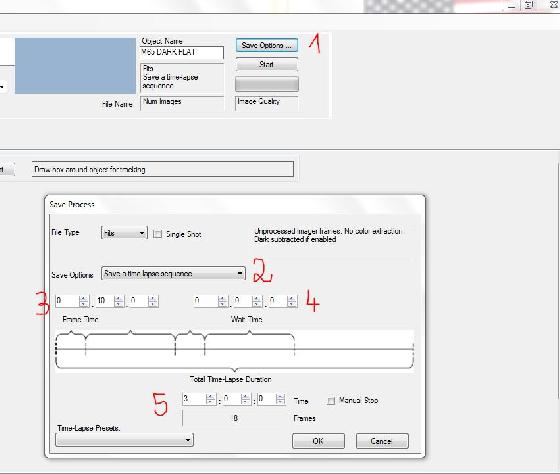
Task: Edit the Object Name text field
Action: pyautogui.click(x=182, y=52)
